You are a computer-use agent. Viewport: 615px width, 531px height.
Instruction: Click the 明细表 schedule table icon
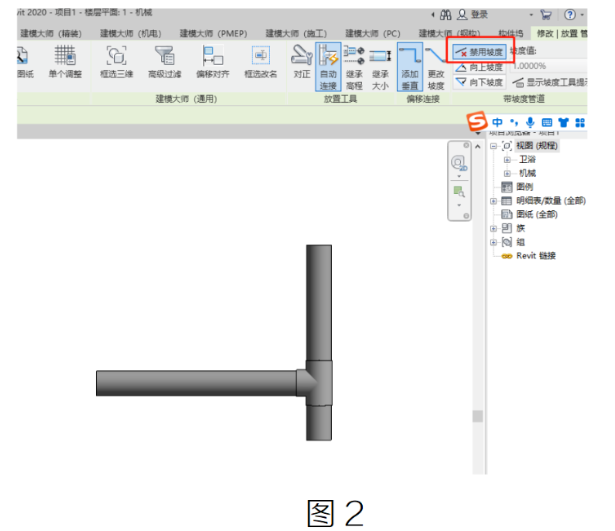(x=506, y=201)
